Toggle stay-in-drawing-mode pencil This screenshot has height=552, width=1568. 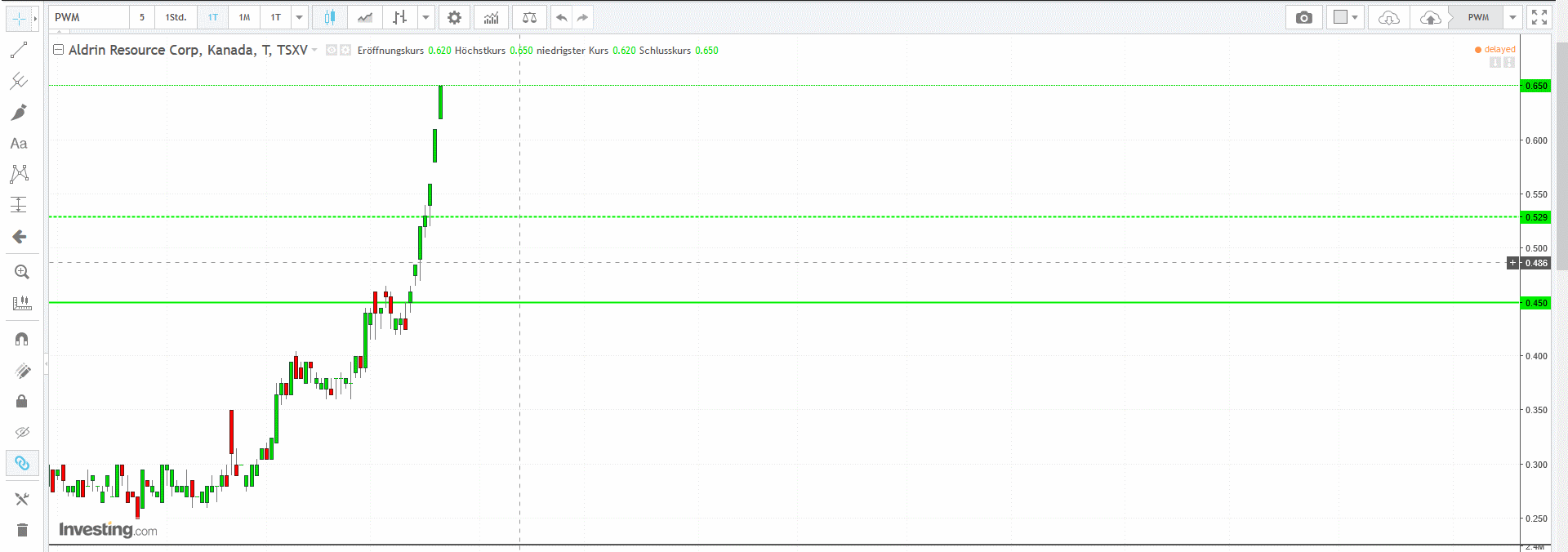[22, 371]
